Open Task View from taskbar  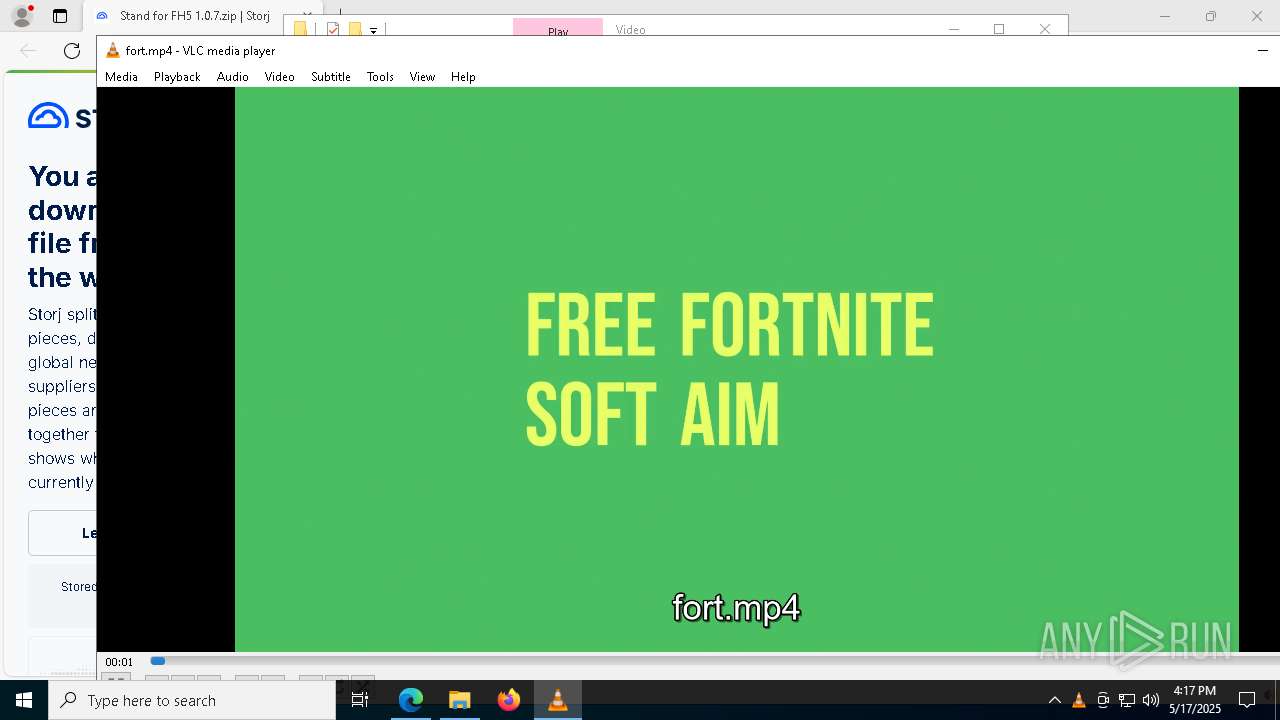point(360,700)
